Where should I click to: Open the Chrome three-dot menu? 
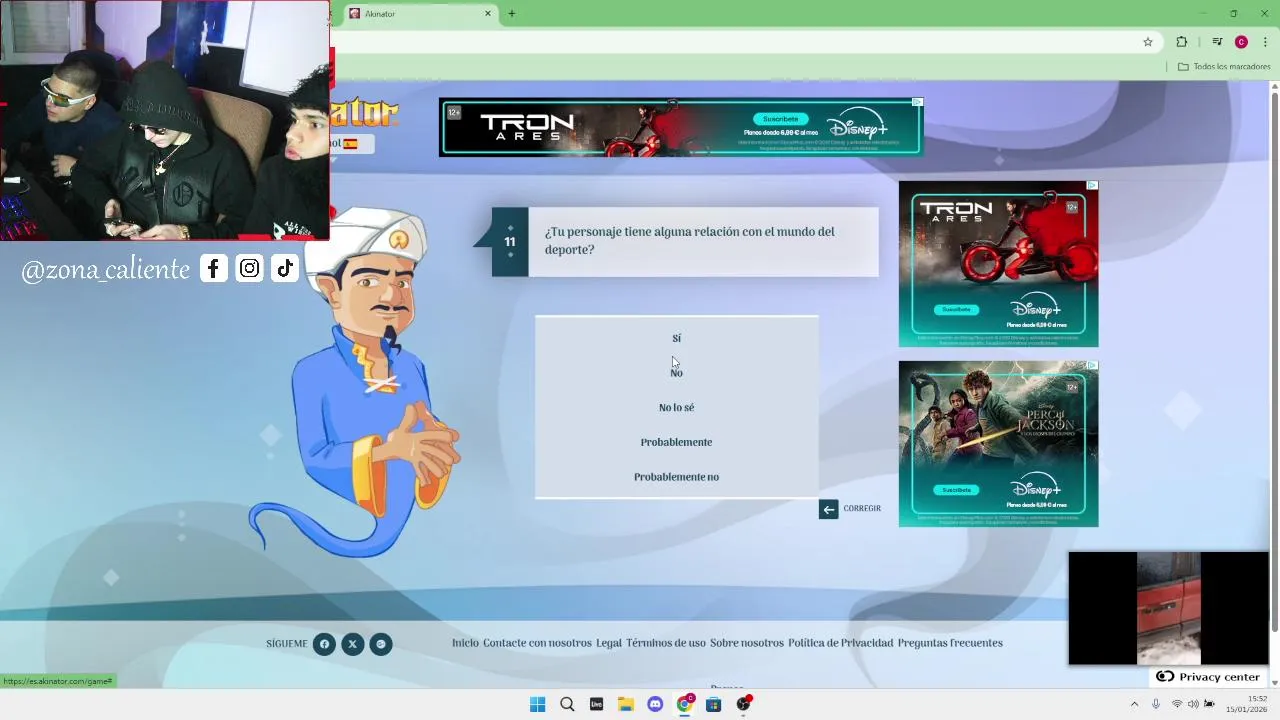(1265, 42)
